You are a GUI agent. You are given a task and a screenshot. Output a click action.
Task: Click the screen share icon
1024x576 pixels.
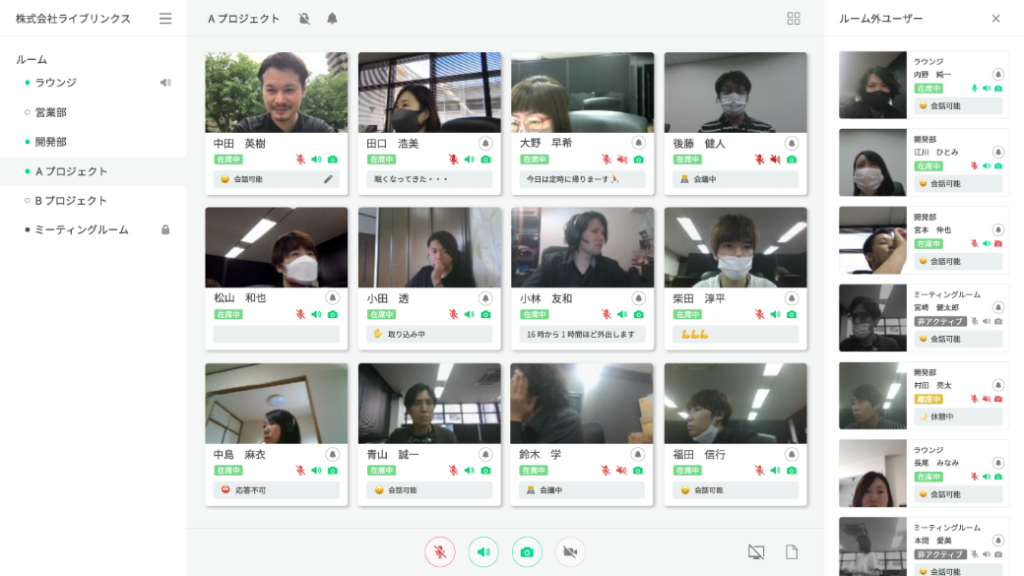pyautogui.click(x=756, y=552)
